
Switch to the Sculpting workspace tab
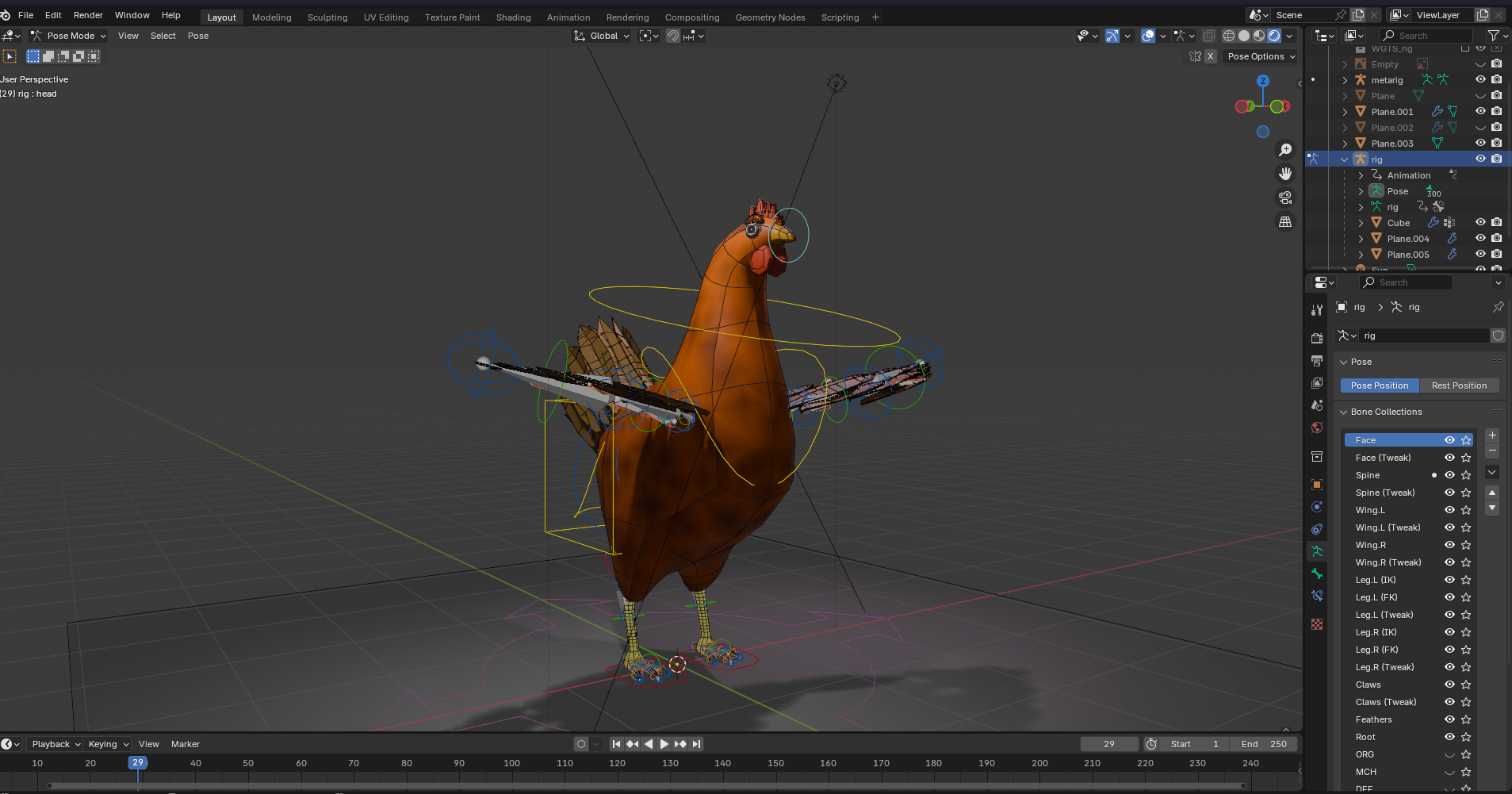click(327, 17)
